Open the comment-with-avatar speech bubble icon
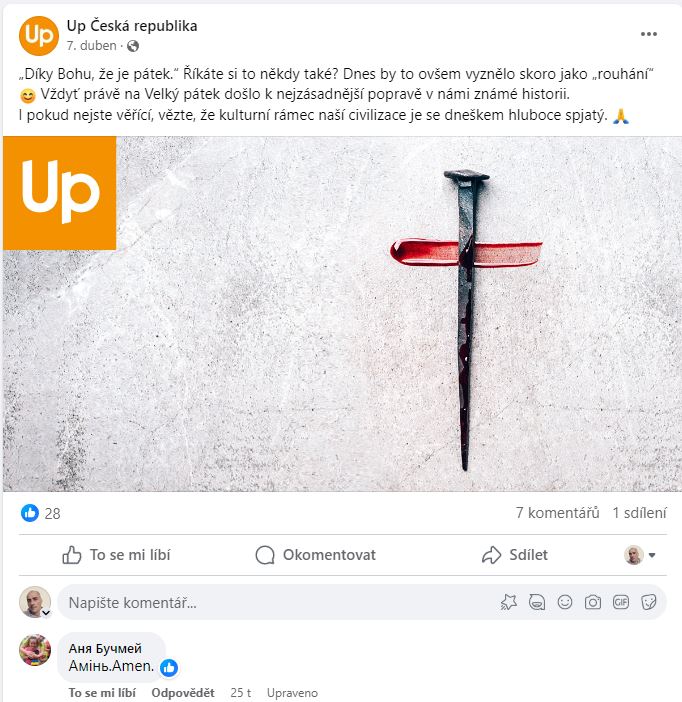Viewport: 682px width, 702px height. point(537,602)
